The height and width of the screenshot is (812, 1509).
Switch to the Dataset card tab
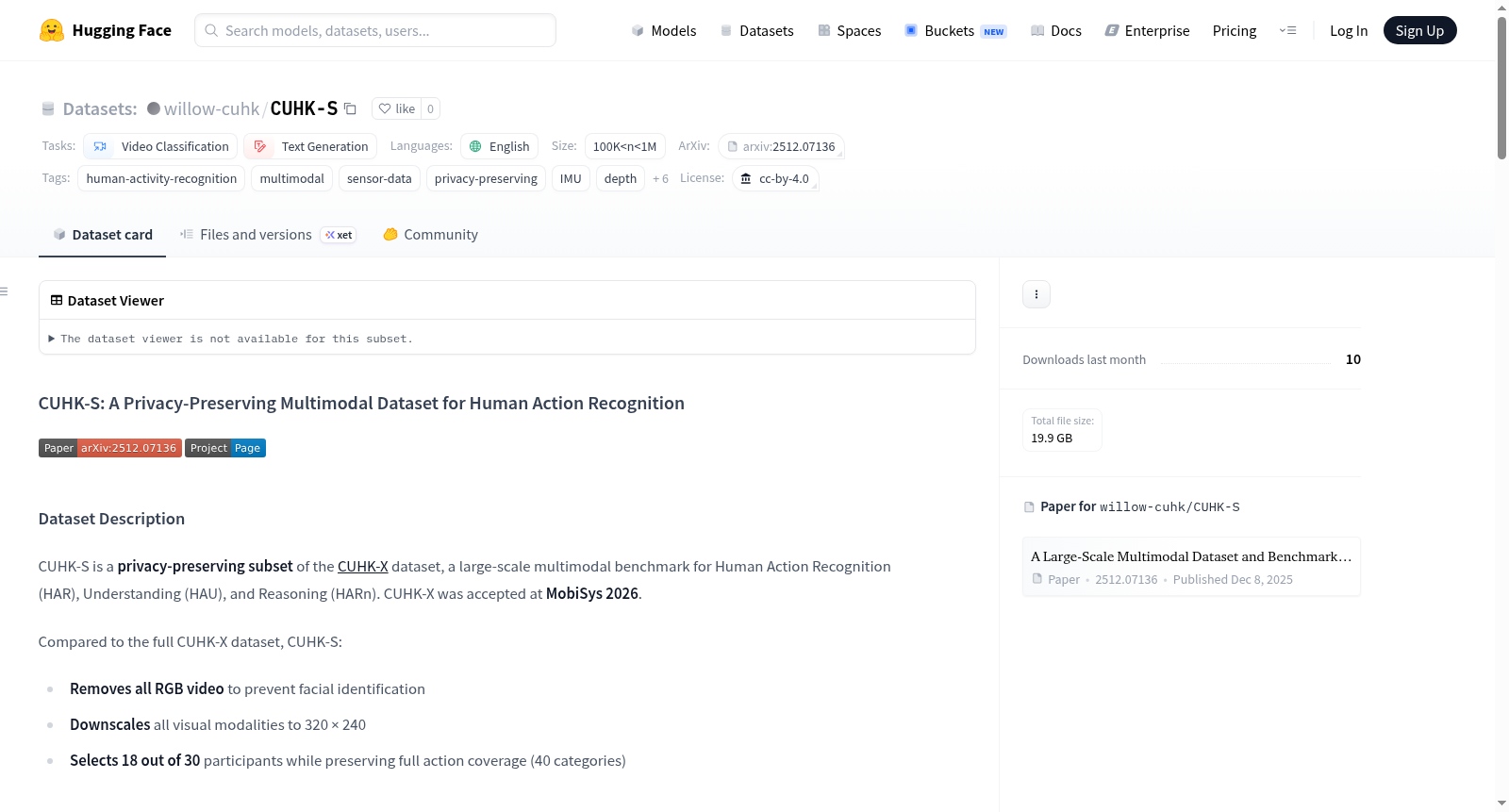pos(102,235)
